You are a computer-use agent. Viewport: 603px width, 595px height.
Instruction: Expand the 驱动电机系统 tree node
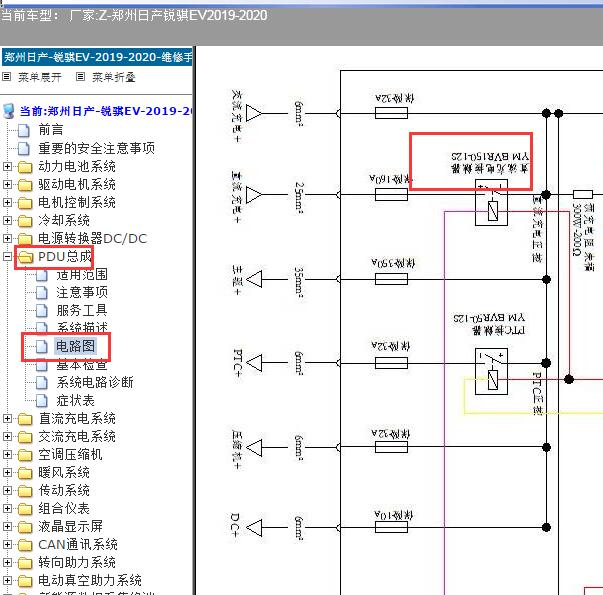(x=7, y=185)
